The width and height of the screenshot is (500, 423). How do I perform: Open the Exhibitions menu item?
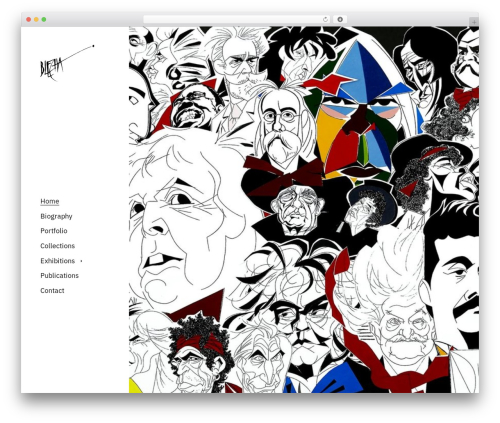(x=57, y=261)
